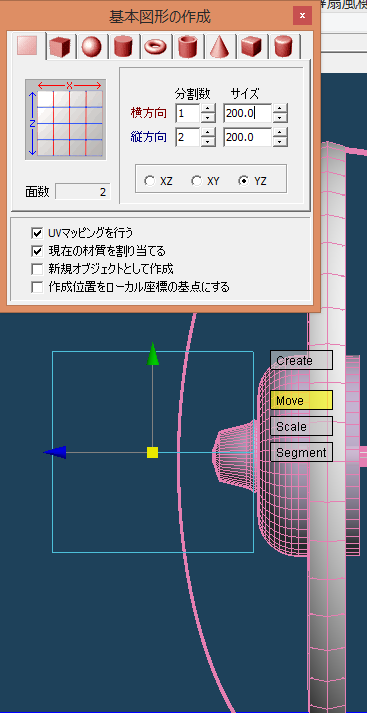Pick the rounded cube primitive icon

pyautogui.click(x=251, y=46)
